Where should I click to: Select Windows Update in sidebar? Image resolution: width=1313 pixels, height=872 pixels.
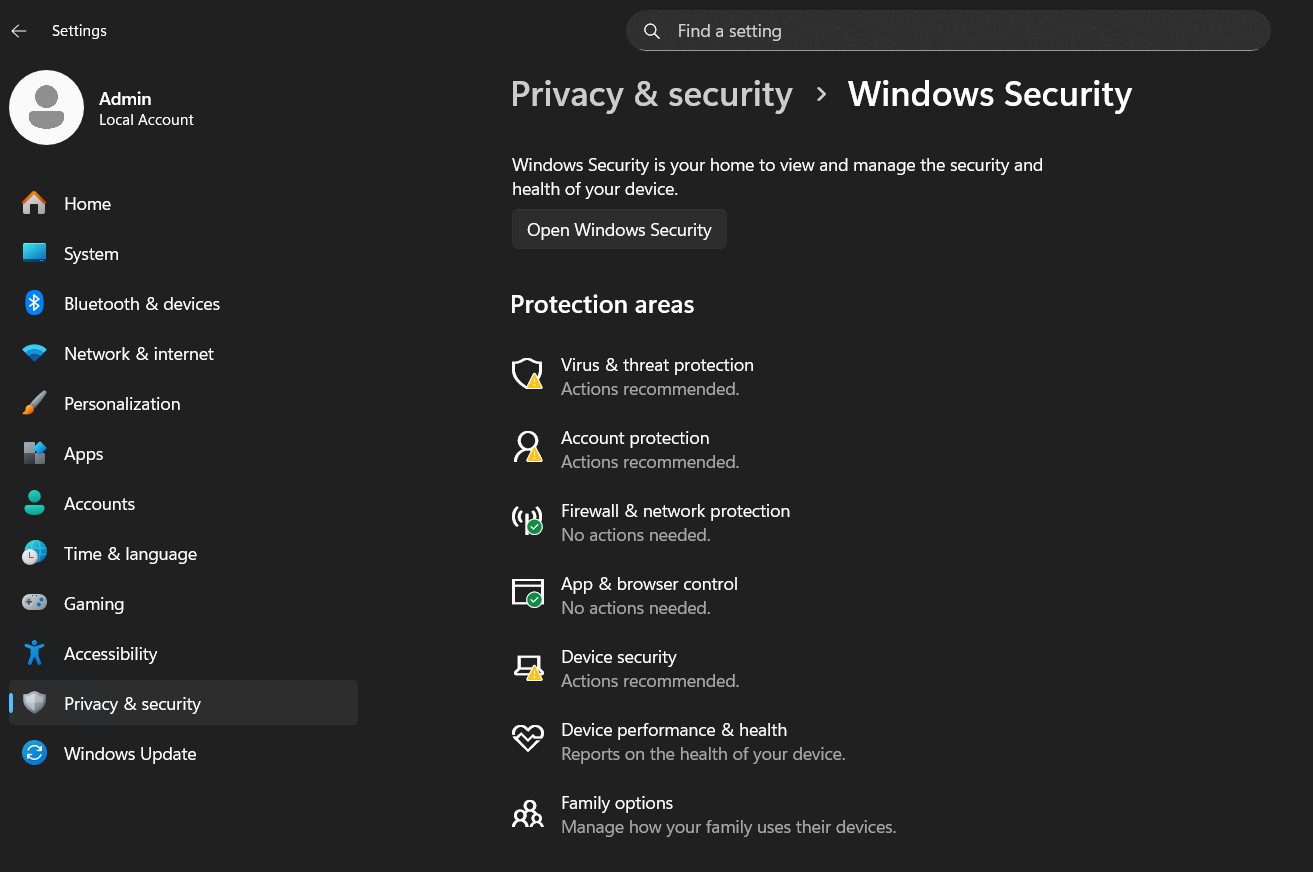(130, 754)
